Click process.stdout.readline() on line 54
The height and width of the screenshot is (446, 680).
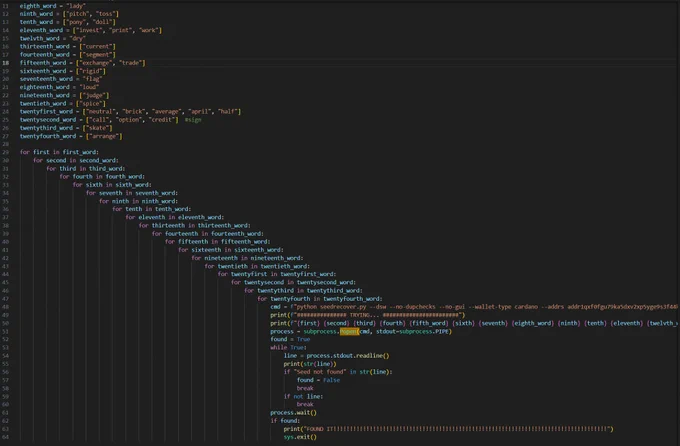(x=348, y=356)
